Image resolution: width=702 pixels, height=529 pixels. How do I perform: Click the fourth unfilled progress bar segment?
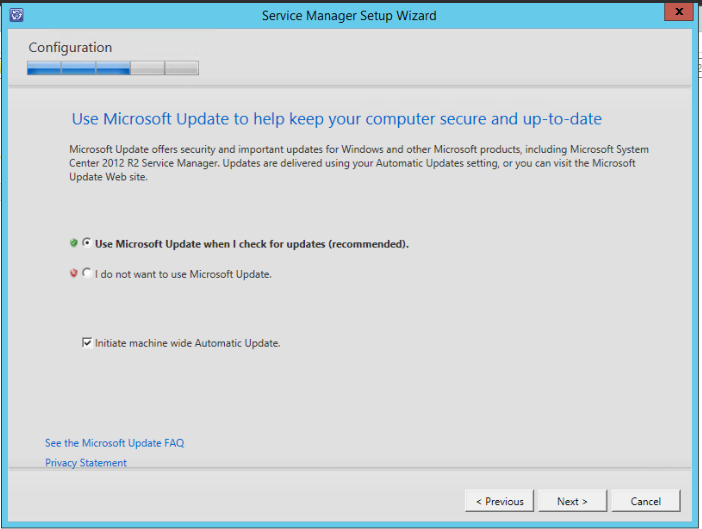(x=147, y=69)
